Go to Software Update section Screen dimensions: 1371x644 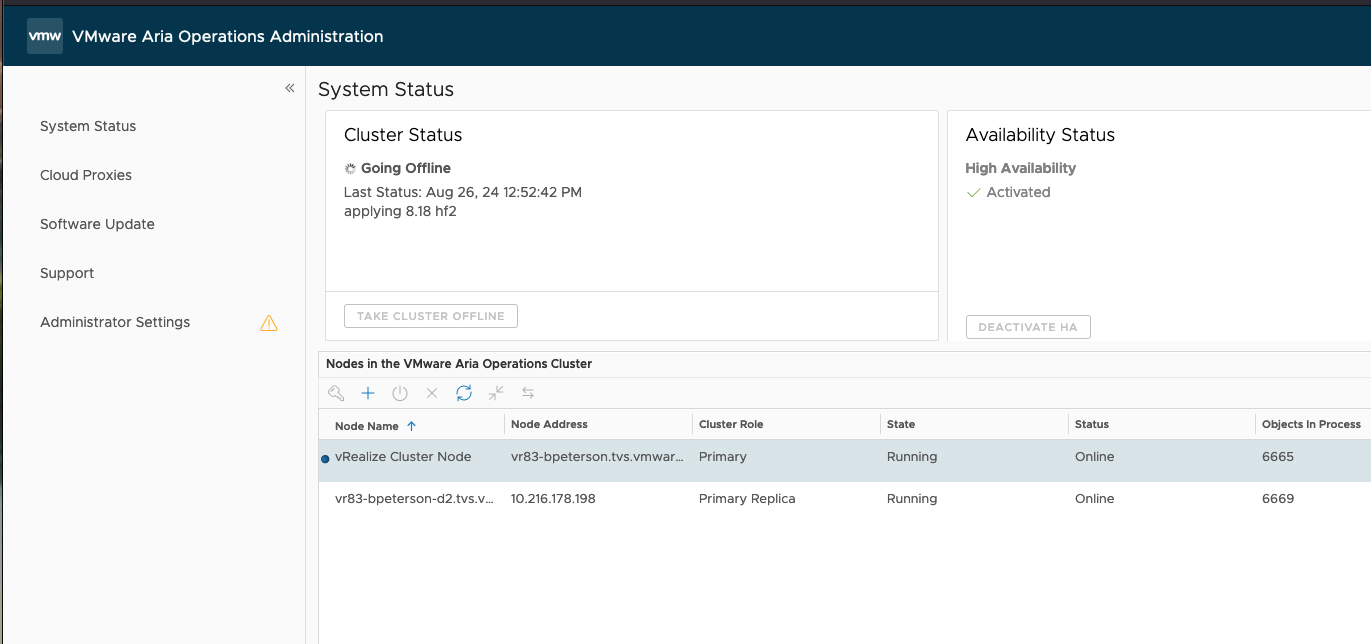click(97, 224)
